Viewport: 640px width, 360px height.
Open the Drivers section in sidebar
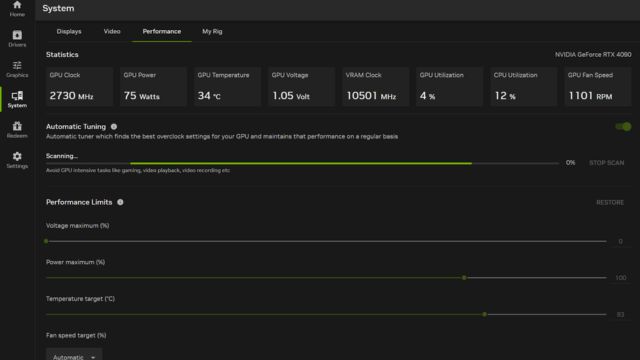click(x=17, y=39)
